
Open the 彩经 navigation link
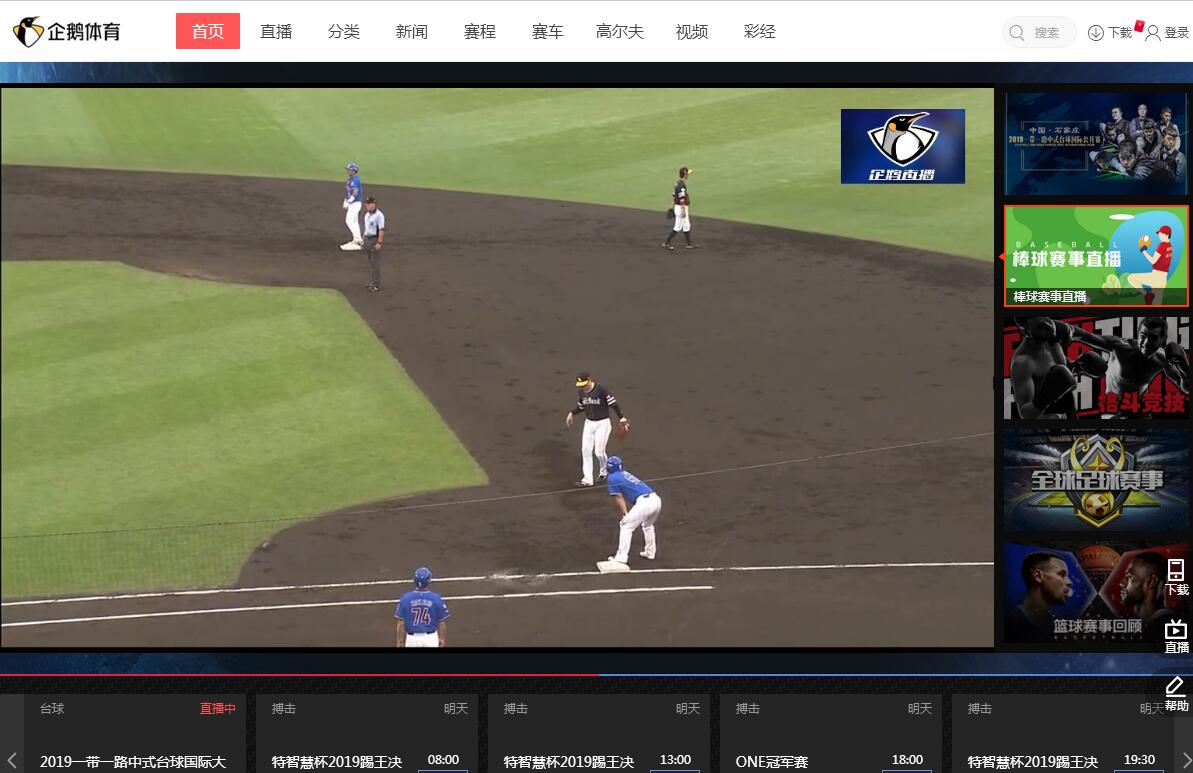click(x=760, y=31)
